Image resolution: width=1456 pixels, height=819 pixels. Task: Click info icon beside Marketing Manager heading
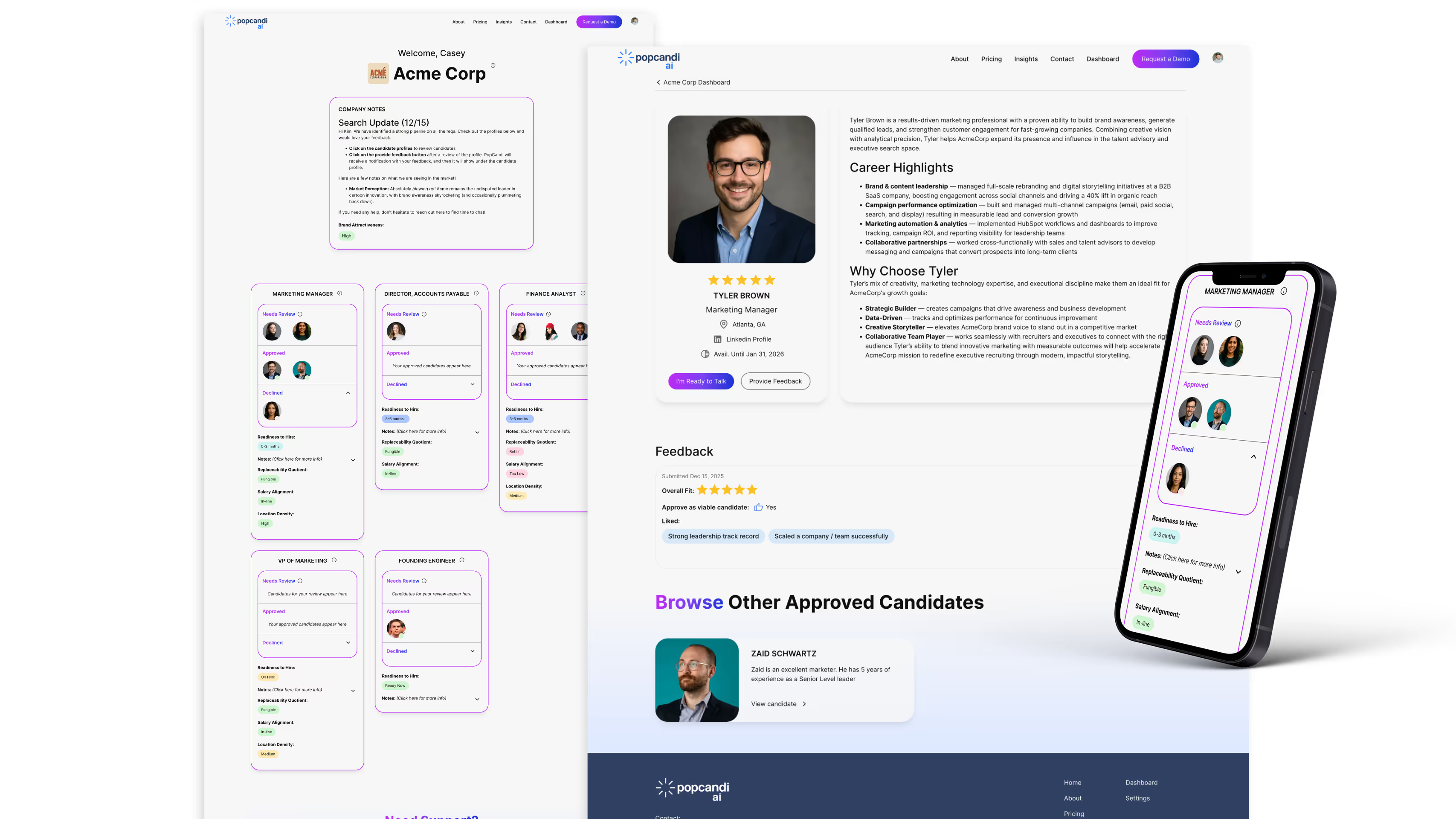click(x=340, y=293)
